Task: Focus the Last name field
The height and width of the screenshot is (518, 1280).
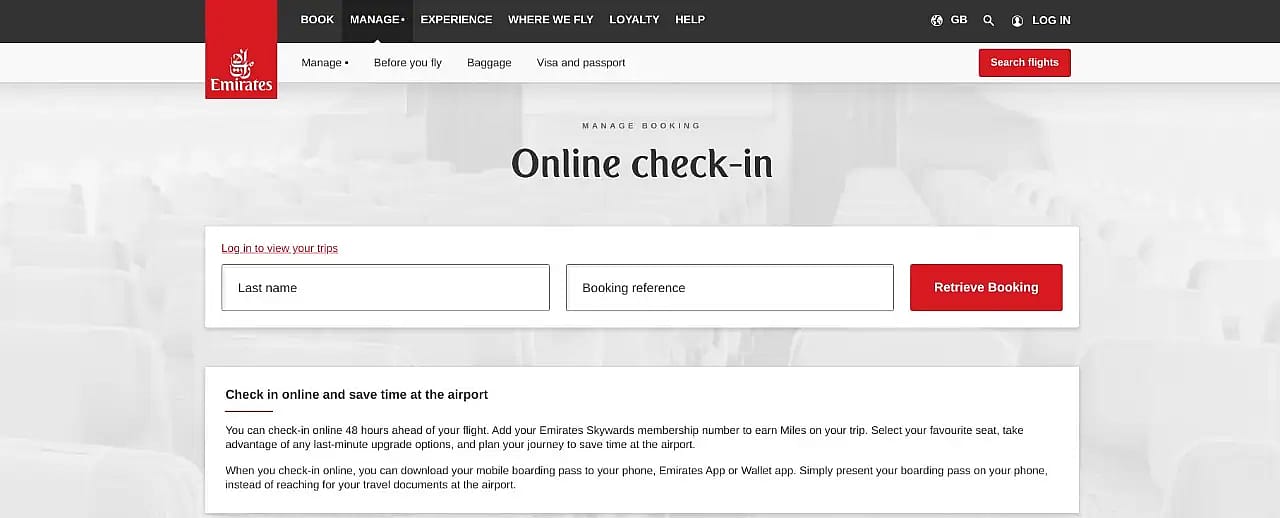Action: tap(385, 288)
